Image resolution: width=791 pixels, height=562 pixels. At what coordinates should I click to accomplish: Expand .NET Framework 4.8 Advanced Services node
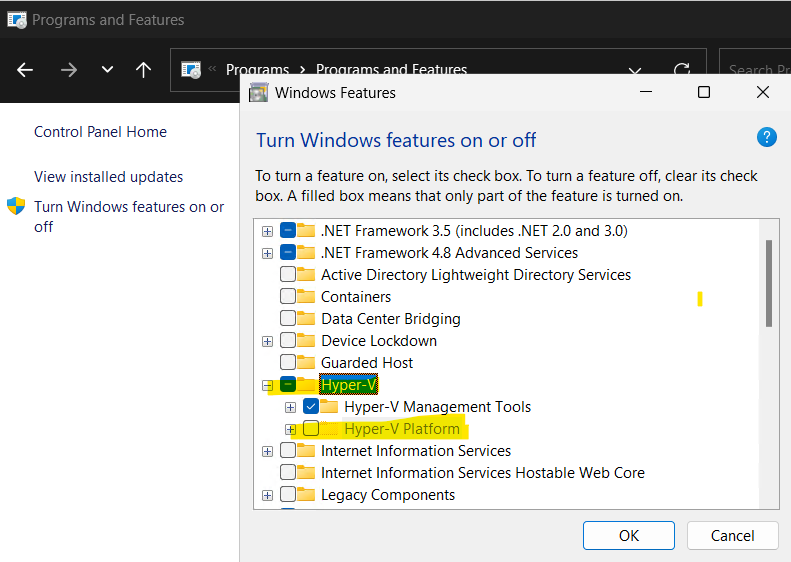tap(267, 253)
